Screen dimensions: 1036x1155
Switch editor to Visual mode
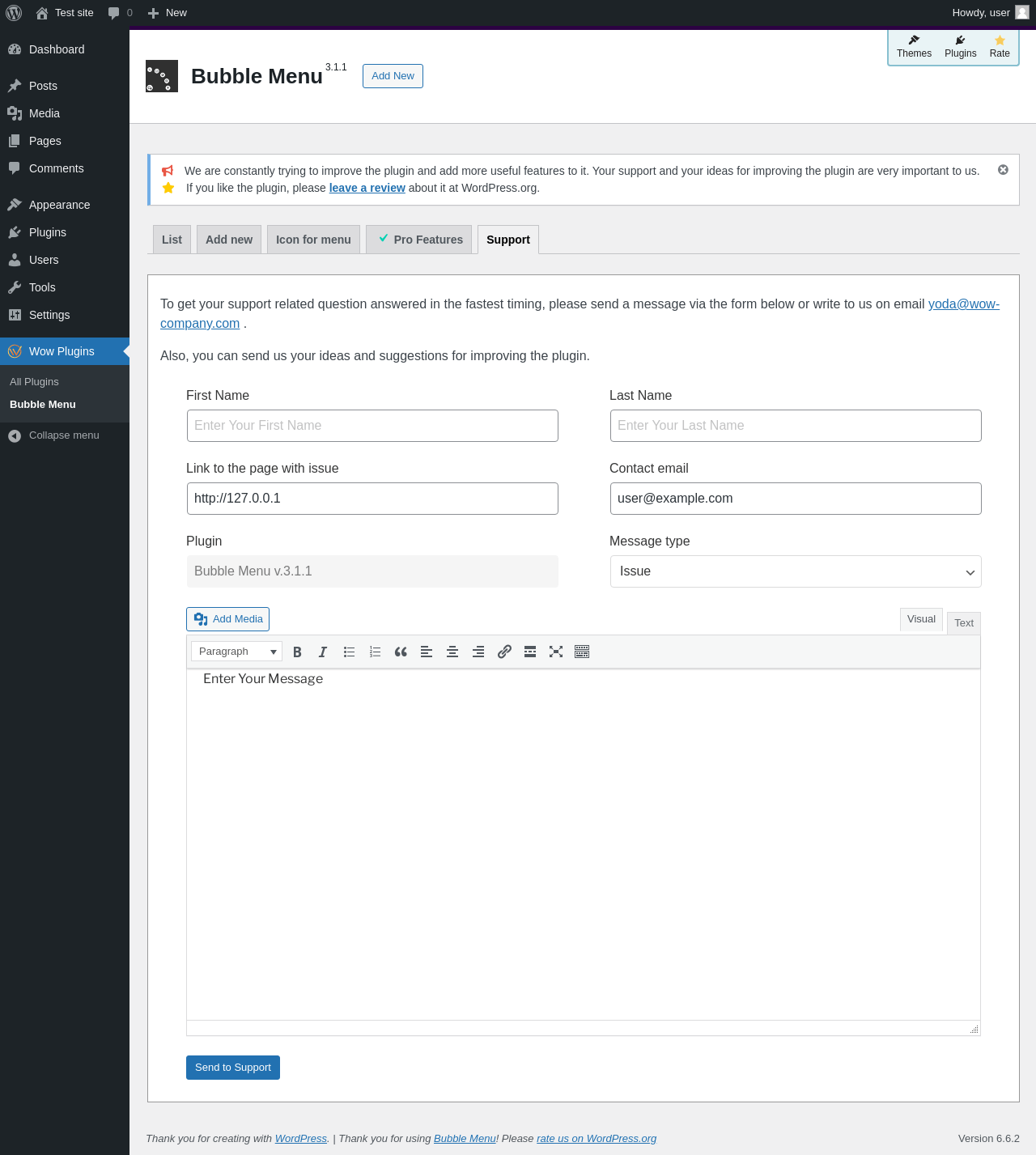(921, 619)
